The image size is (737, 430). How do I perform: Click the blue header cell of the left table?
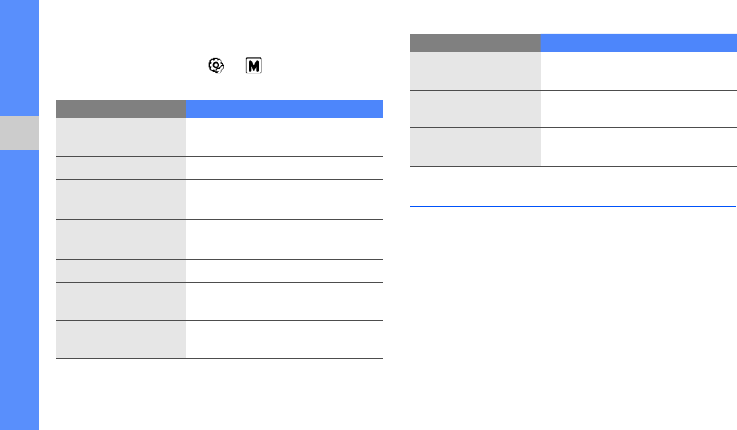284,108
